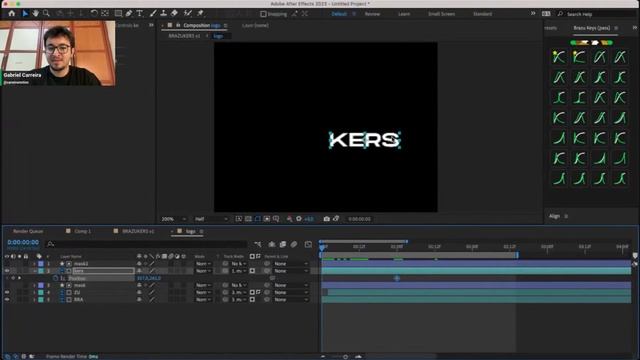Enable Snapping checkbox

click(x=263, y=14)
